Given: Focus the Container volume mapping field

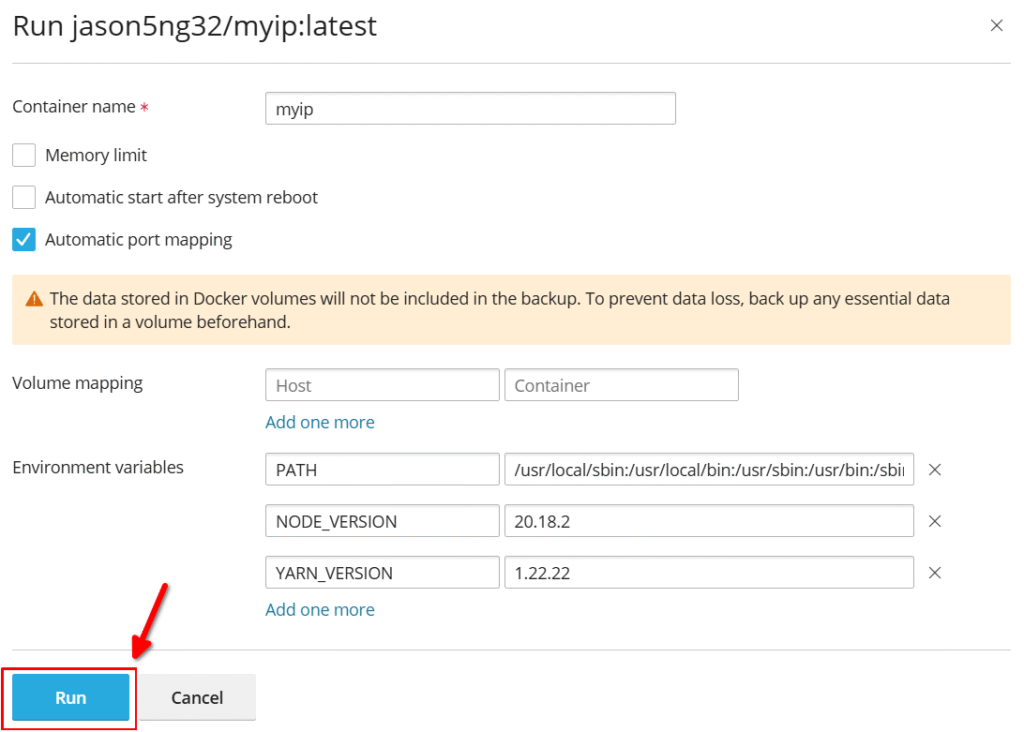Looking at the screenshot, I should 621,385.
